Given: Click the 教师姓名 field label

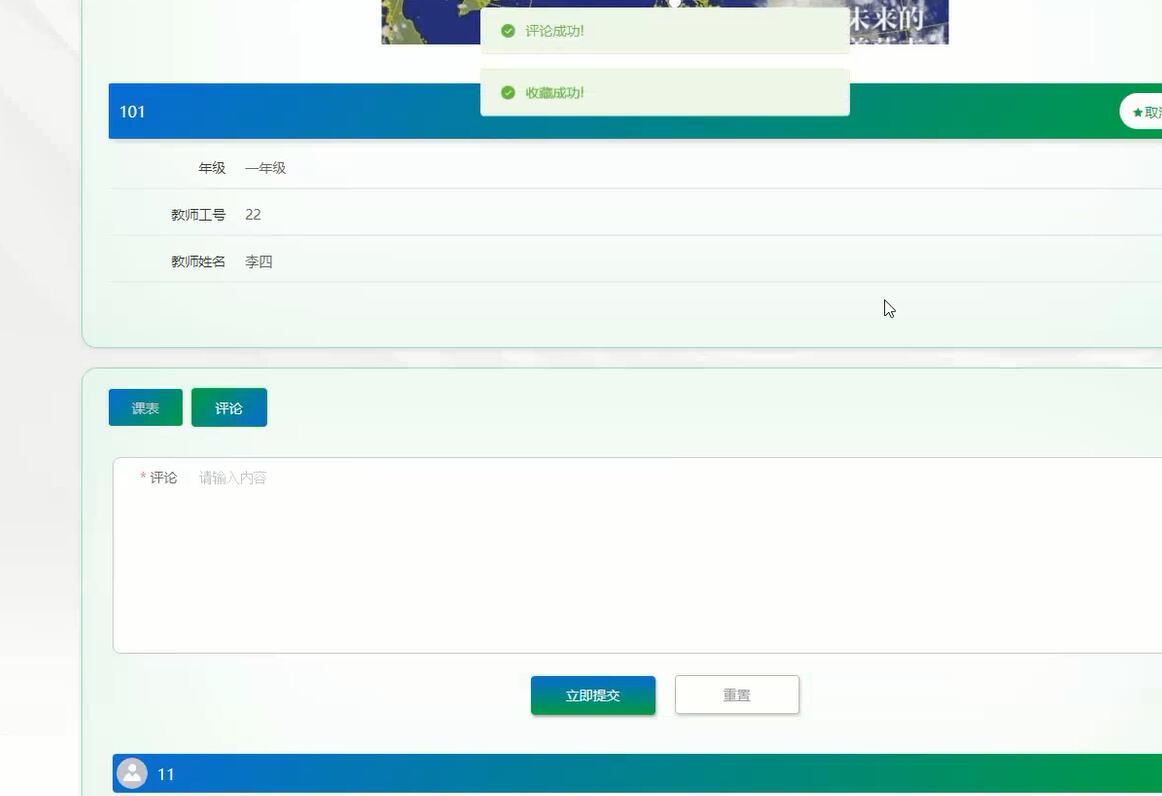Looking at the screenshot, I should 198,262.
